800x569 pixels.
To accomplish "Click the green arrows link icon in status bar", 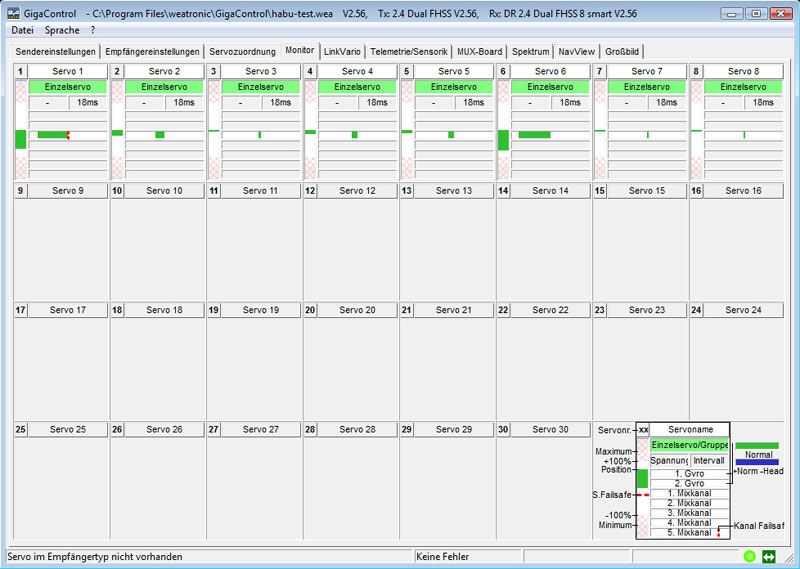I will 768,556.
